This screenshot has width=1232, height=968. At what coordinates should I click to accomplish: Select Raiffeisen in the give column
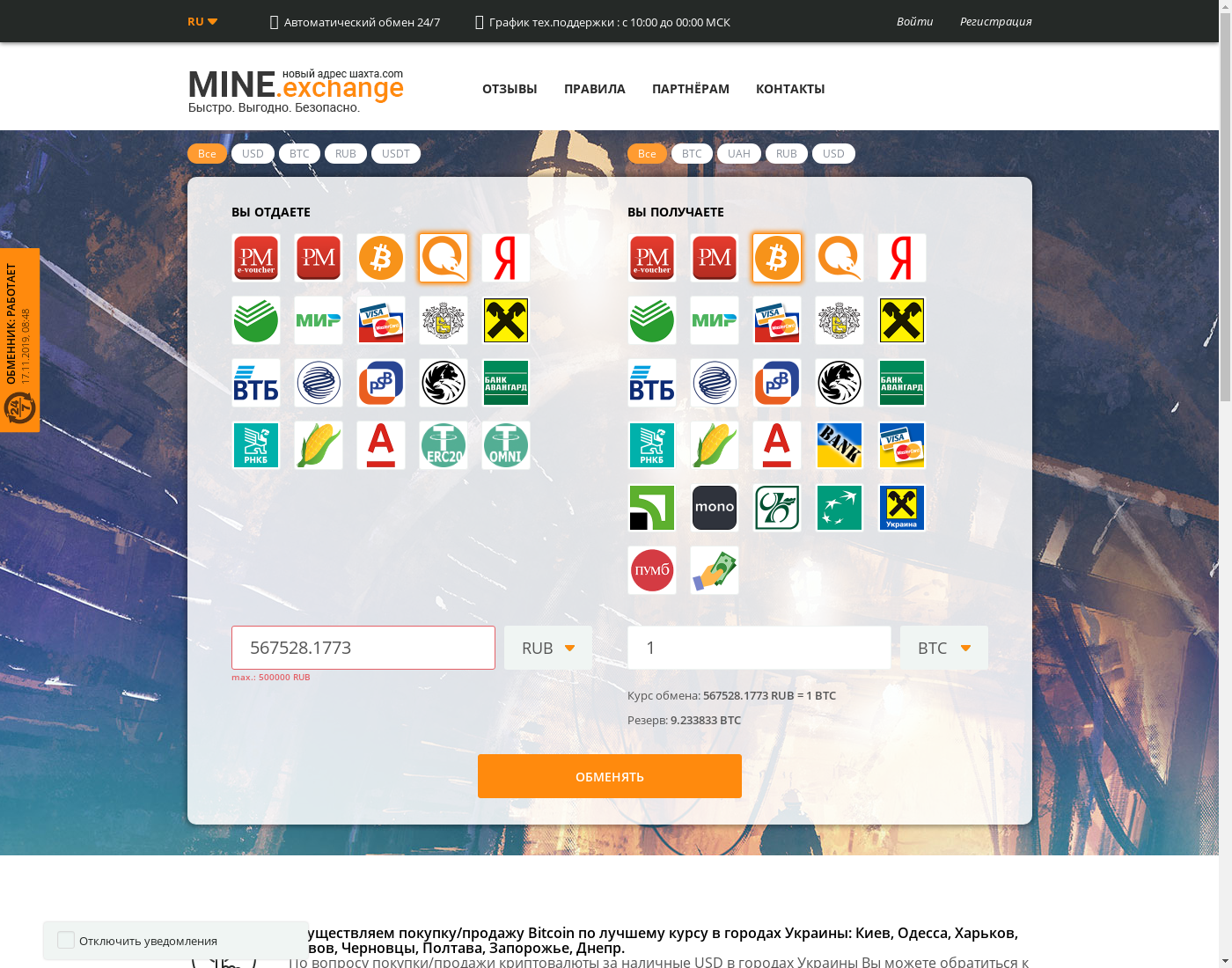pyautogui.click(x=506, y=320)
